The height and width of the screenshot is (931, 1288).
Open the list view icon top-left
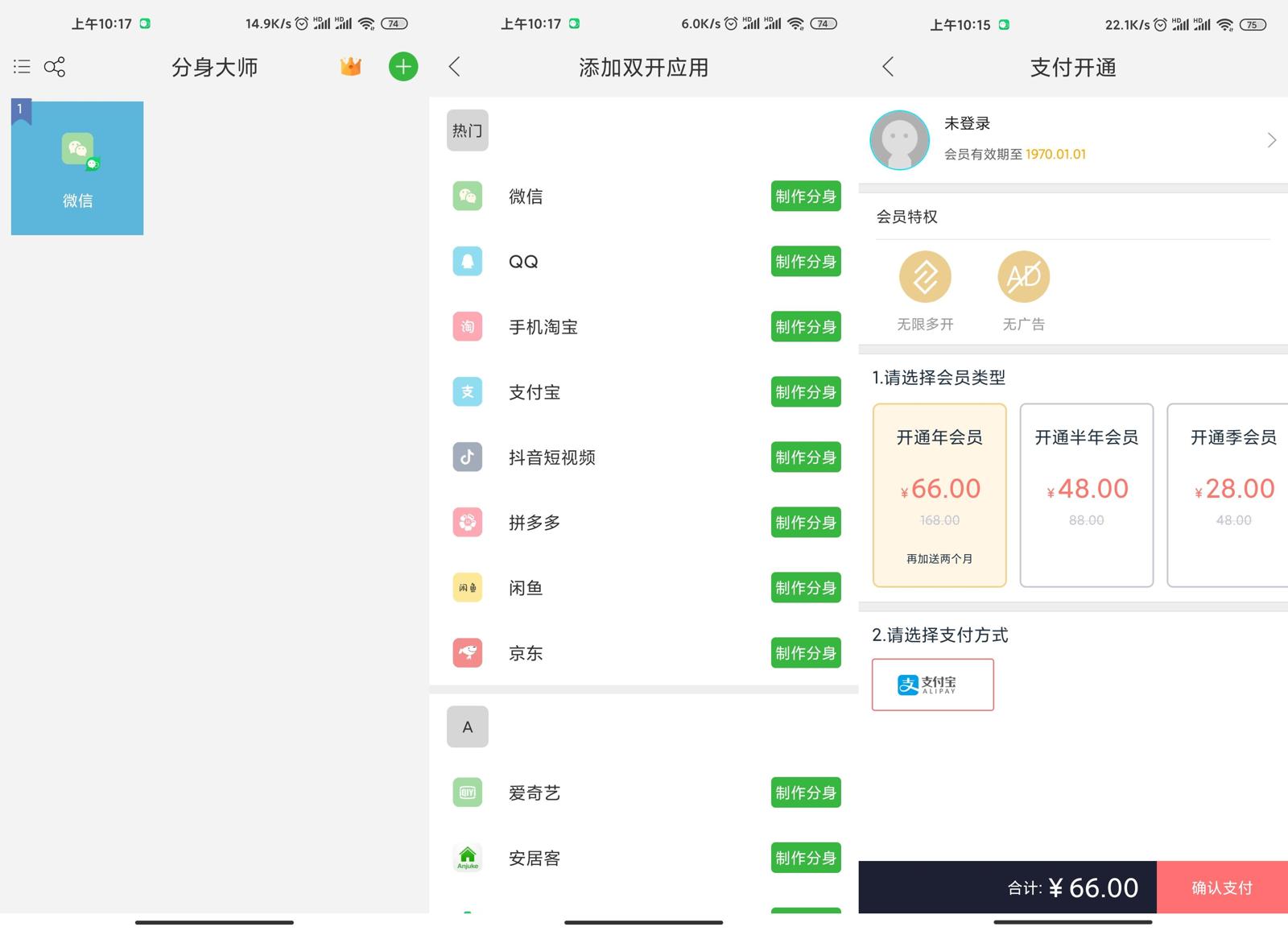tap(21, 67)
